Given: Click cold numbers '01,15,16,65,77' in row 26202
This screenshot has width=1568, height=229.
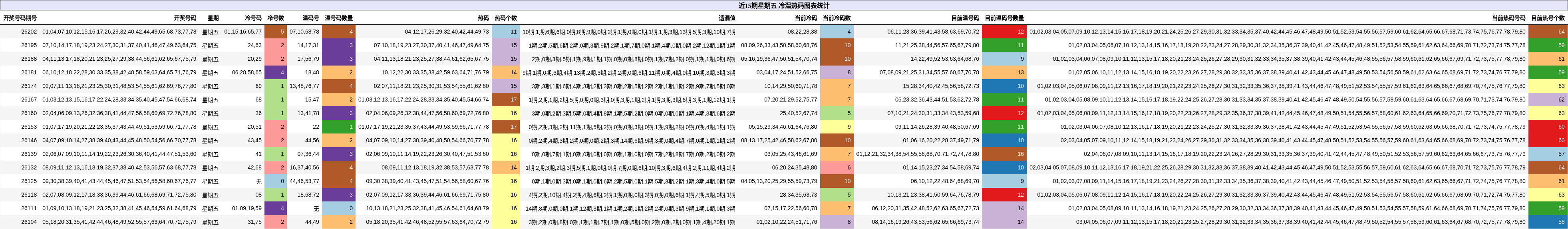Looking at the screenshot, I should coord(243,32).
